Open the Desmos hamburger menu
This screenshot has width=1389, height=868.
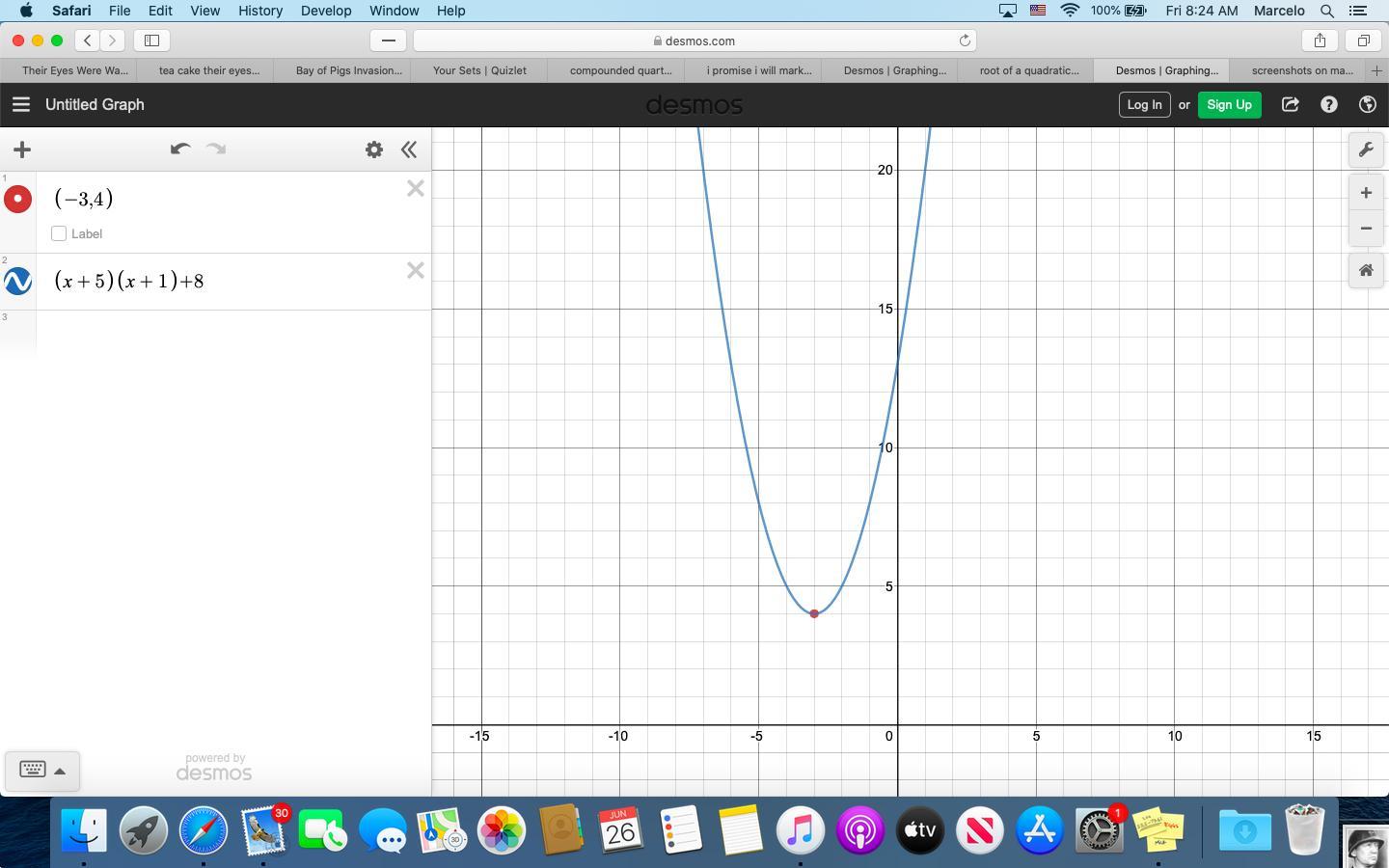tap(20, 104)
